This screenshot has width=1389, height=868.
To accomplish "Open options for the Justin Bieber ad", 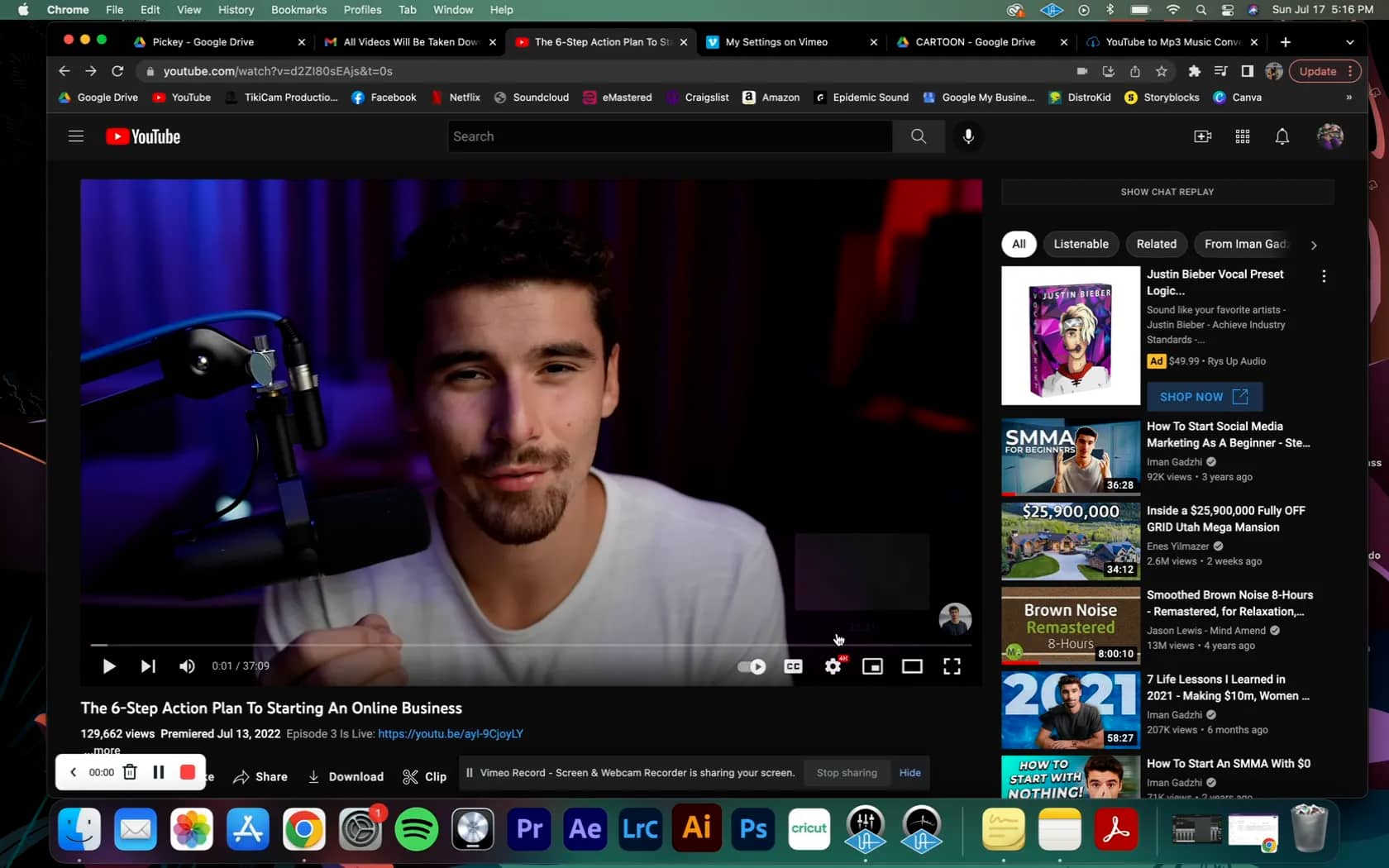I will pyautogui.click(x=1324, y=276).
